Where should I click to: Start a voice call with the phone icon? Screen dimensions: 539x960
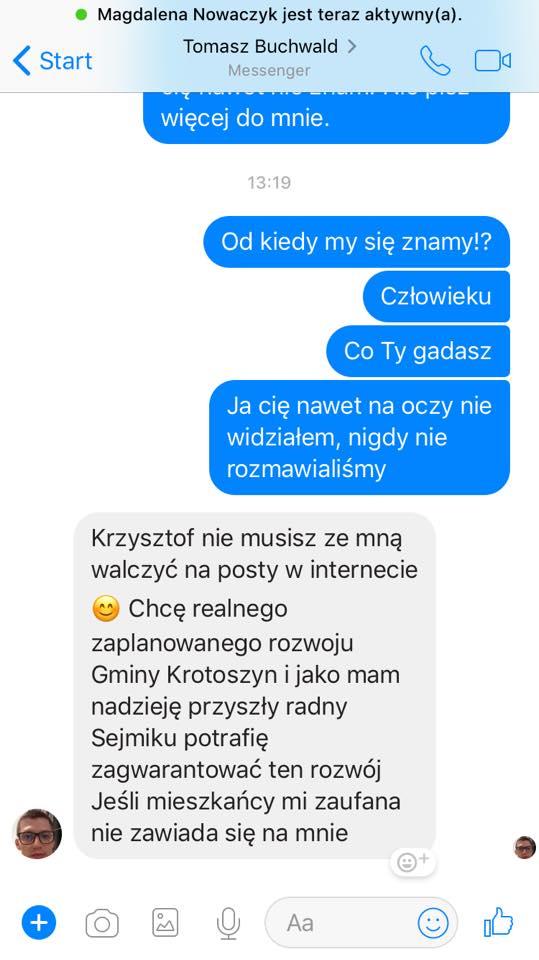point(435,61)
